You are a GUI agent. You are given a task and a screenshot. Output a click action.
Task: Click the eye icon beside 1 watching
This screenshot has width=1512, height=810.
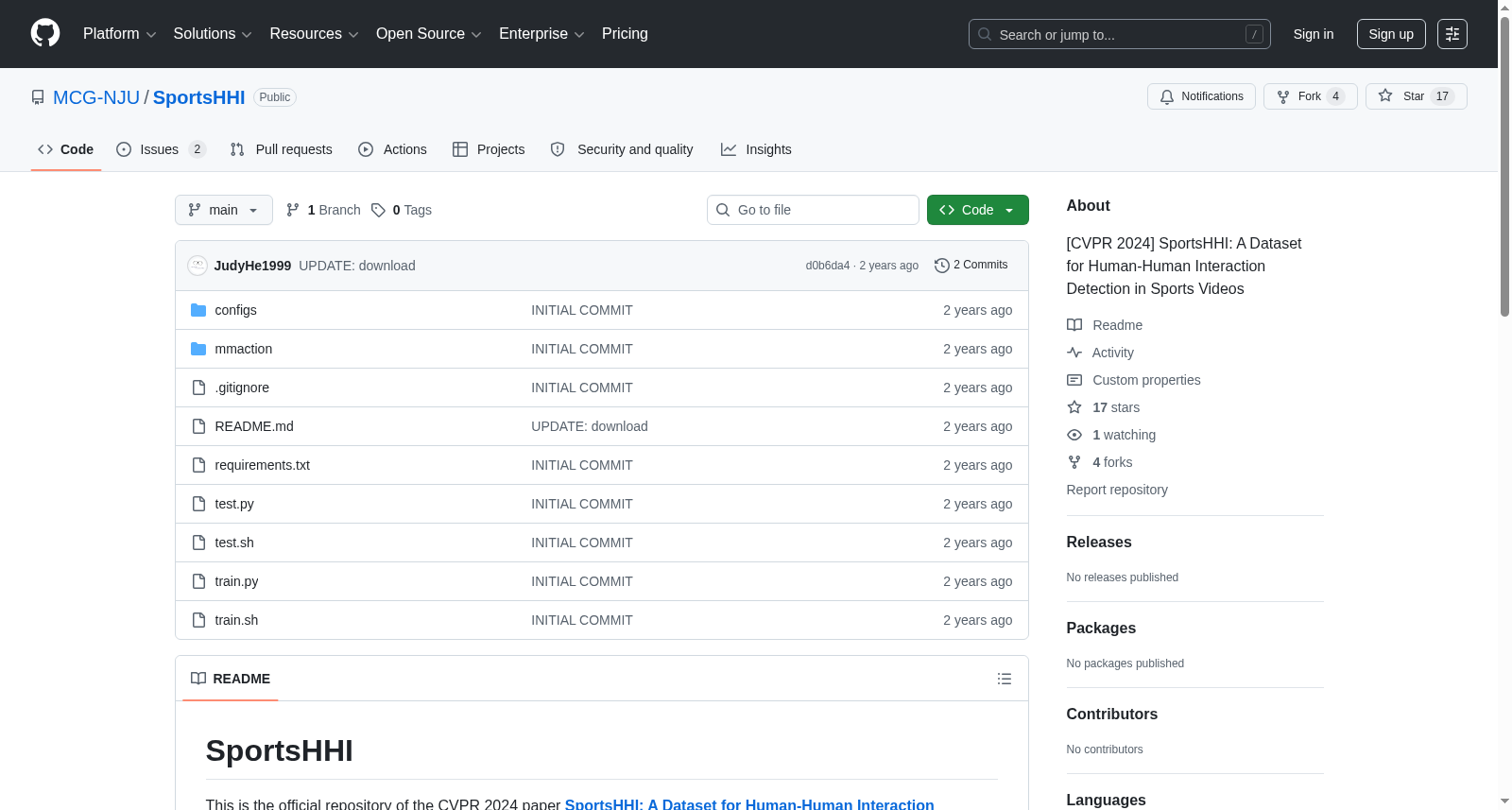click(1074, 435)
